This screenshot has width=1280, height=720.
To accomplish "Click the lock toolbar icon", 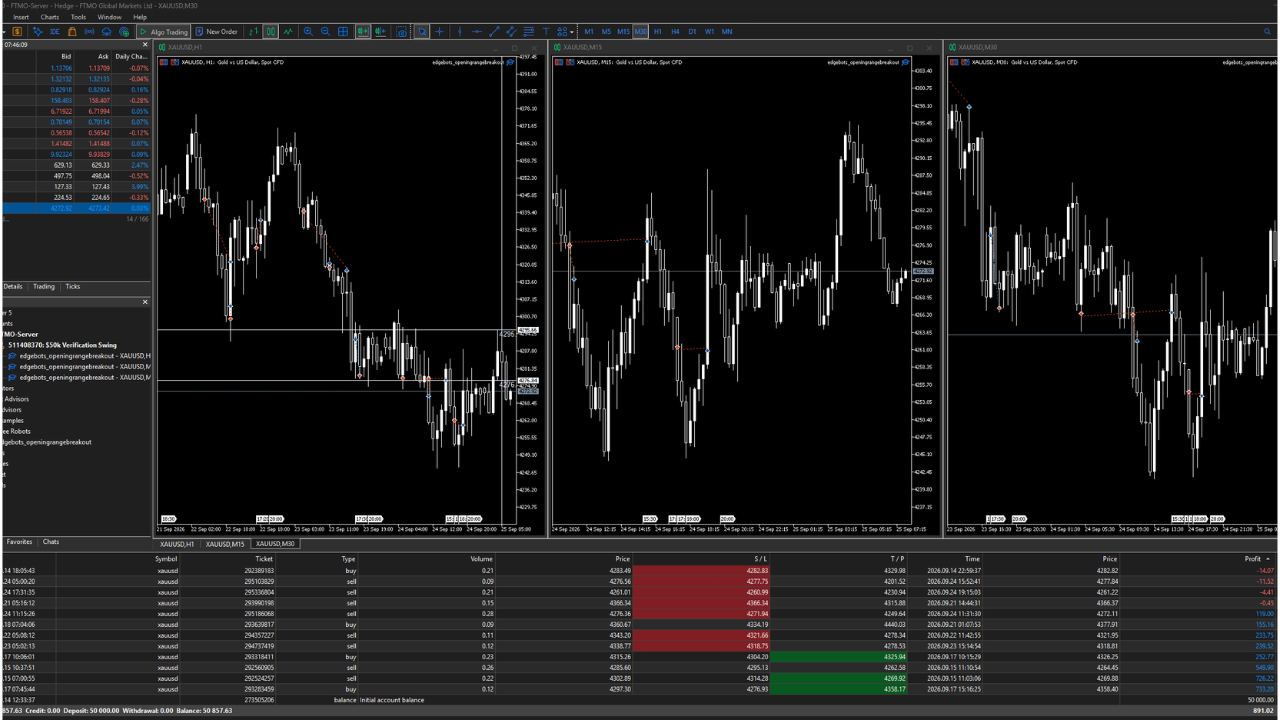I will click(72, 32).
